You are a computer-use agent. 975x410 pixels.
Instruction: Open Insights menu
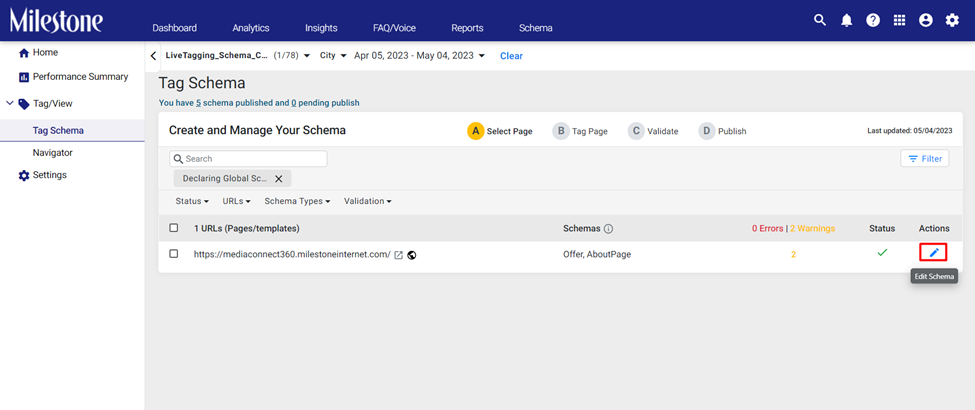321,28
